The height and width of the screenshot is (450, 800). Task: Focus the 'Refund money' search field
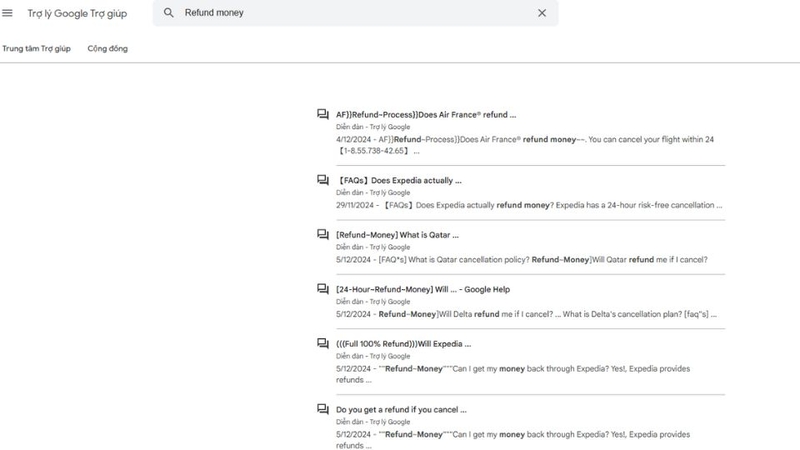(355, 13)
